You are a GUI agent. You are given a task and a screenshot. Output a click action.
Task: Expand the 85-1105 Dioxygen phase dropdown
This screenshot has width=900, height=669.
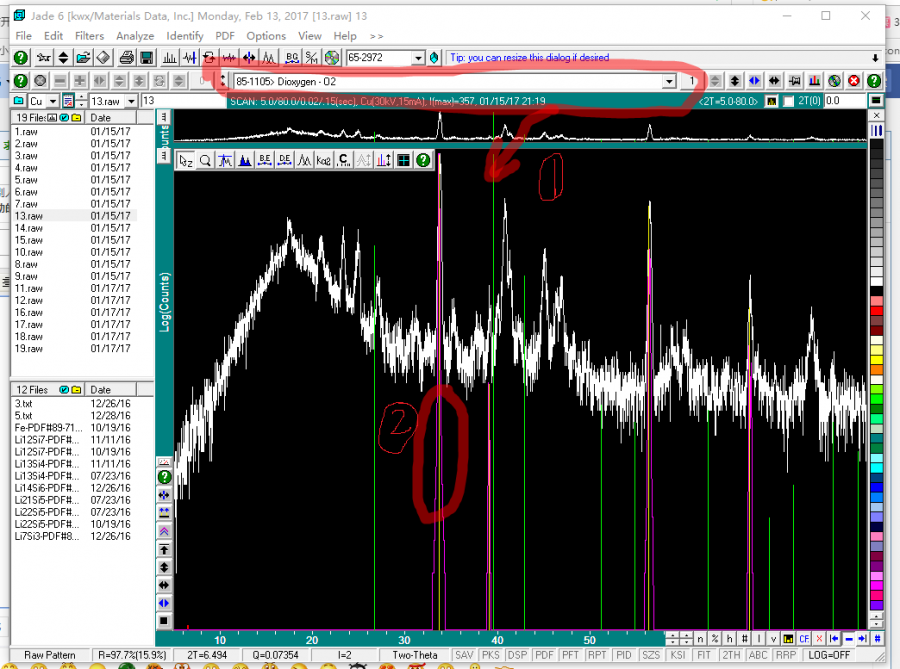669,81
